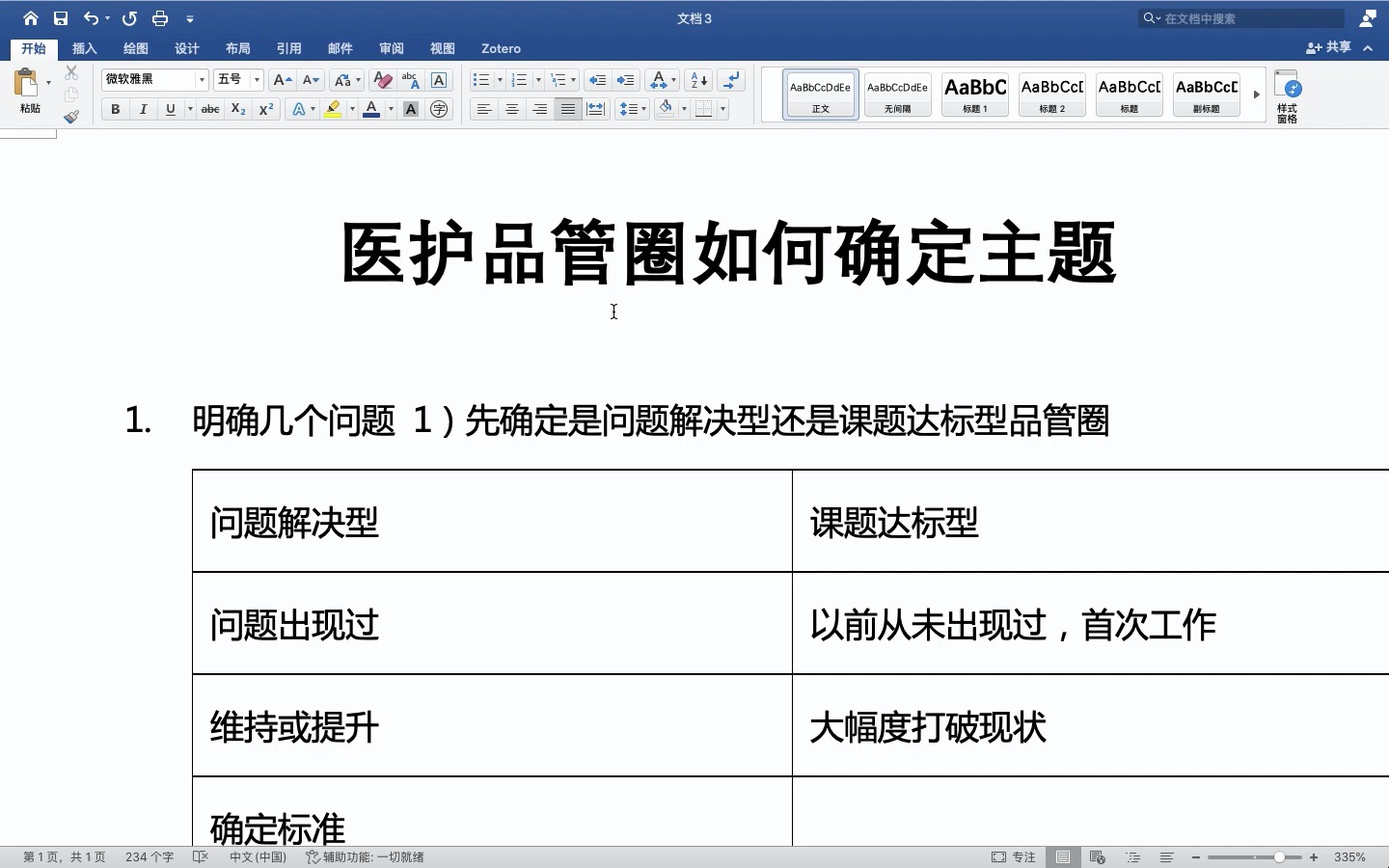This screenshot has width=1389, height=868.
Task: Open the Zotero ribbon tab
Action: point(501,48)
